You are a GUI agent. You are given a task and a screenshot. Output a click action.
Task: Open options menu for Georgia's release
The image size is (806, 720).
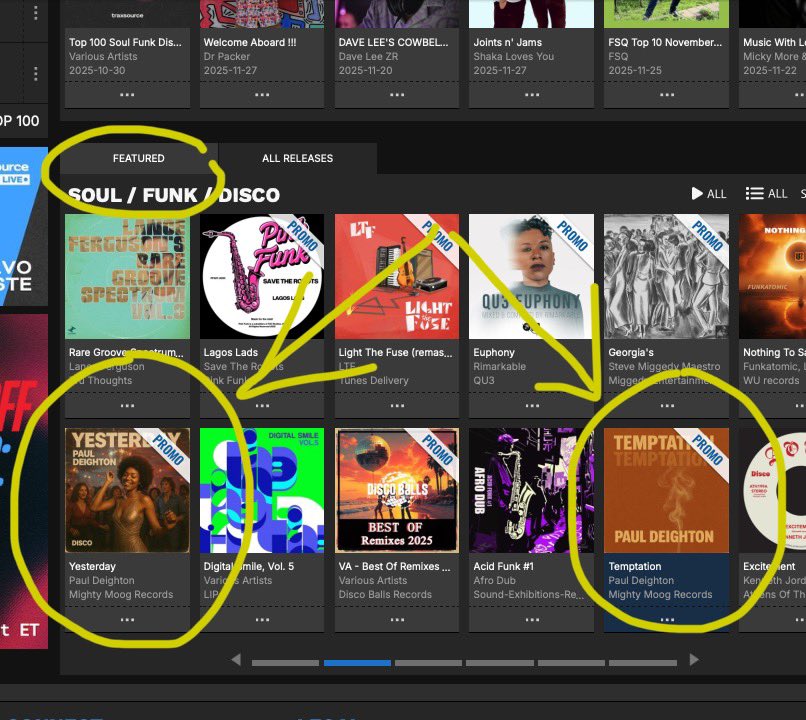(667, 406)
